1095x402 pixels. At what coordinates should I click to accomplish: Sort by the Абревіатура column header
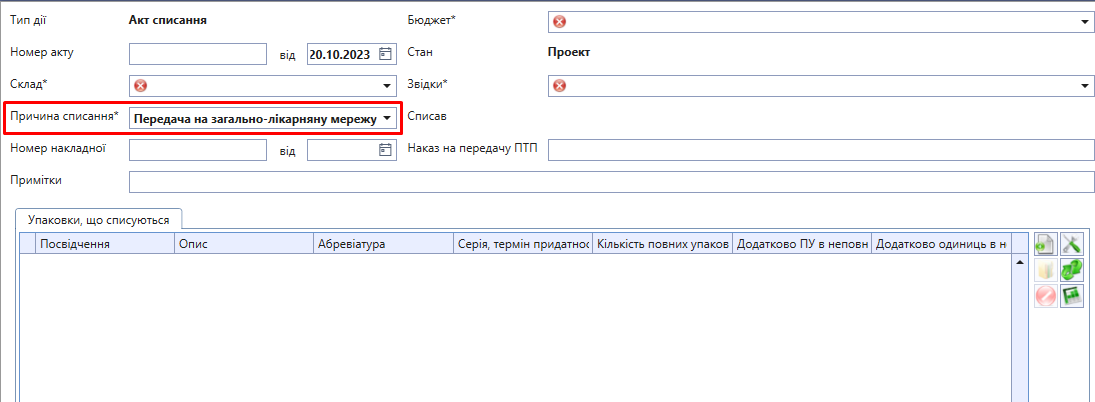point(383,244)
